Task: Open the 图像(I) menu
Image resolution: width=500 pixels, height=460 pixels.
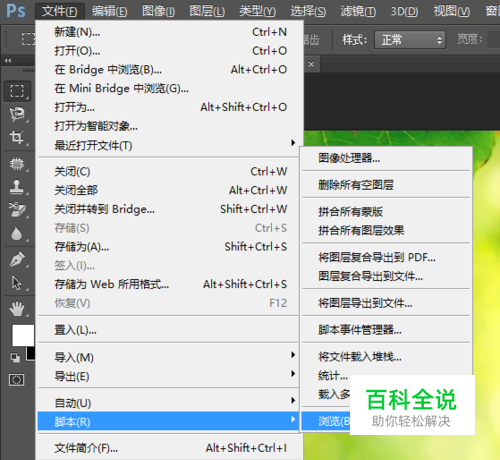Action: (158, 11)
